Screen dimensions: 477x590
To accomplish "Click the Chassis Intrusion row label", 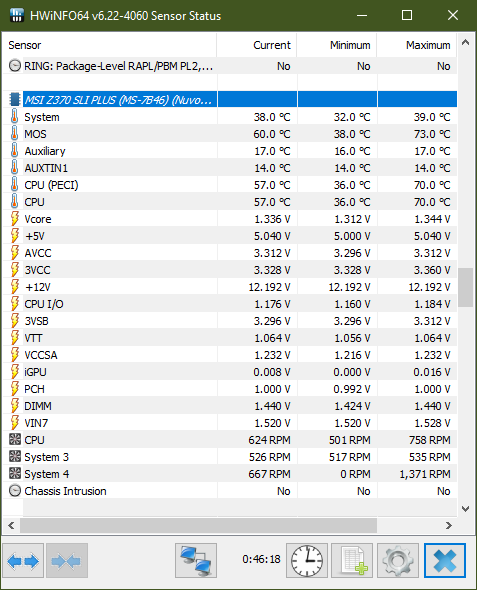I will point(65,491).
